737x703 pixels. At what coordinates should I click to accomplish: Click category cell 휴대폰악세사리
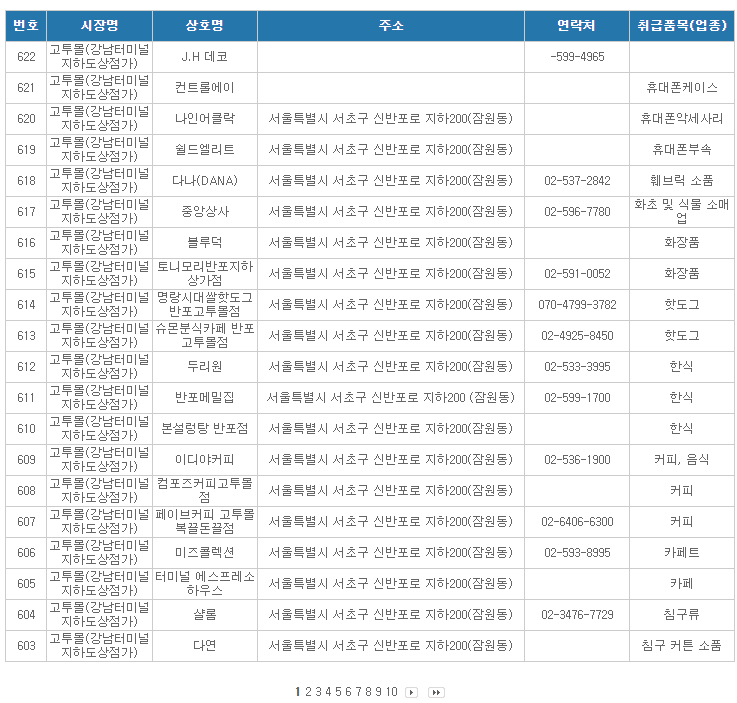(682, 119)
